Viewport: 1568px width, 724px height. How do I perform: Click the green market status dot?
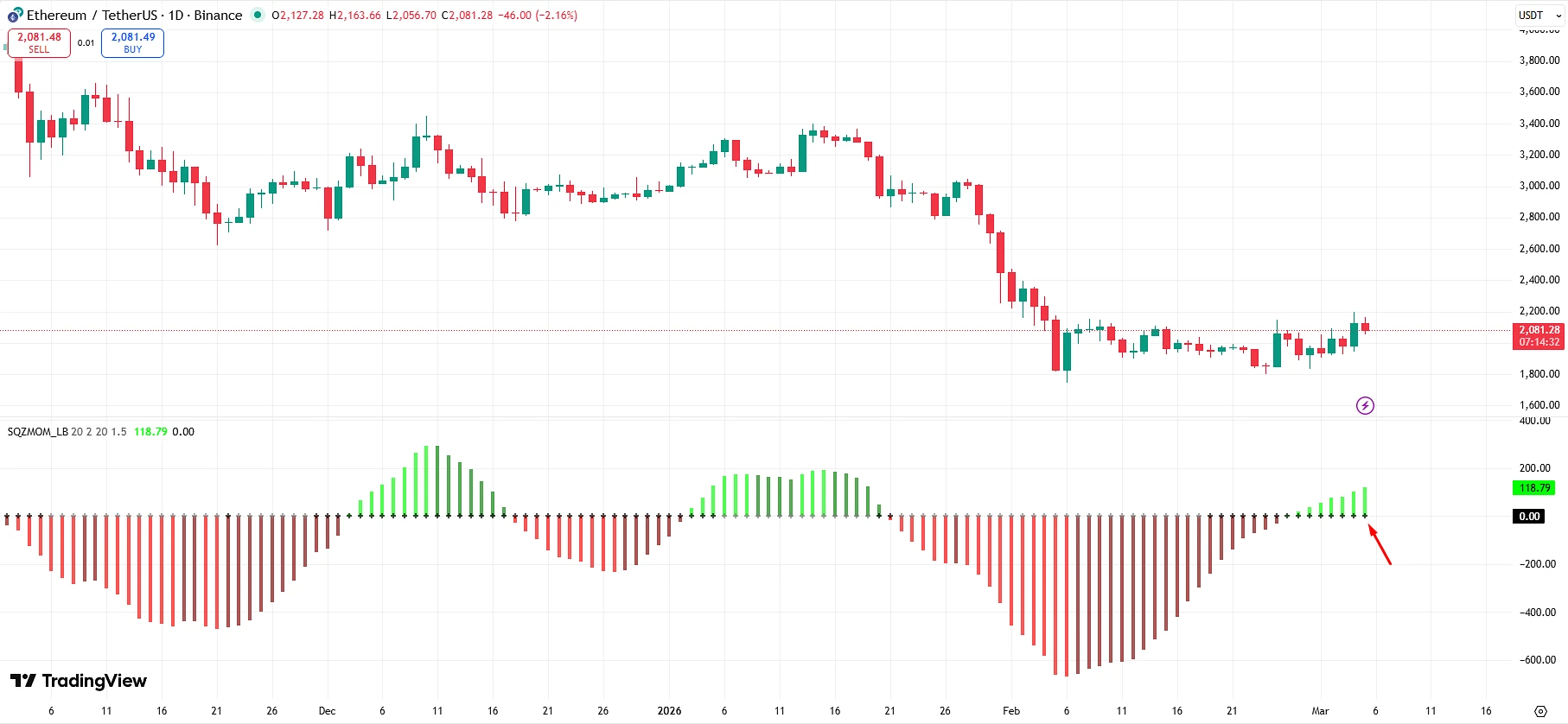[x=257, y=15]
